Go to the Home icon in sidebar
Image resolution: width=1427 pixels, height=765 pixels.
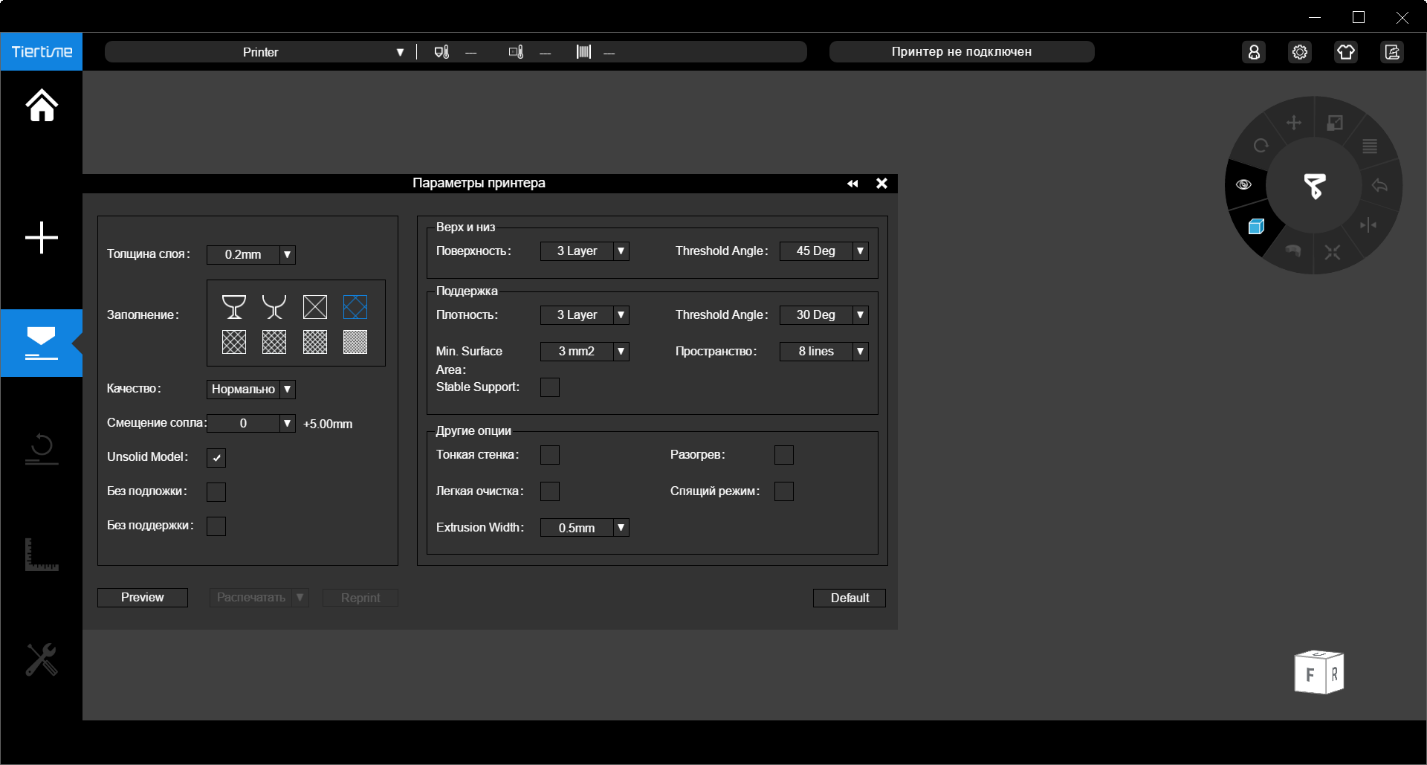(x=41, y=105)
